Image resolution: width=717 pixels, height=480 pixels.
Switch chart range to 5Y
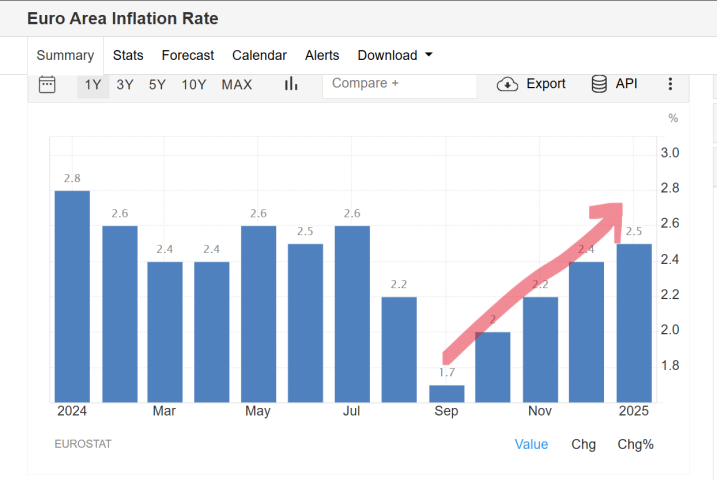point(157,84)
